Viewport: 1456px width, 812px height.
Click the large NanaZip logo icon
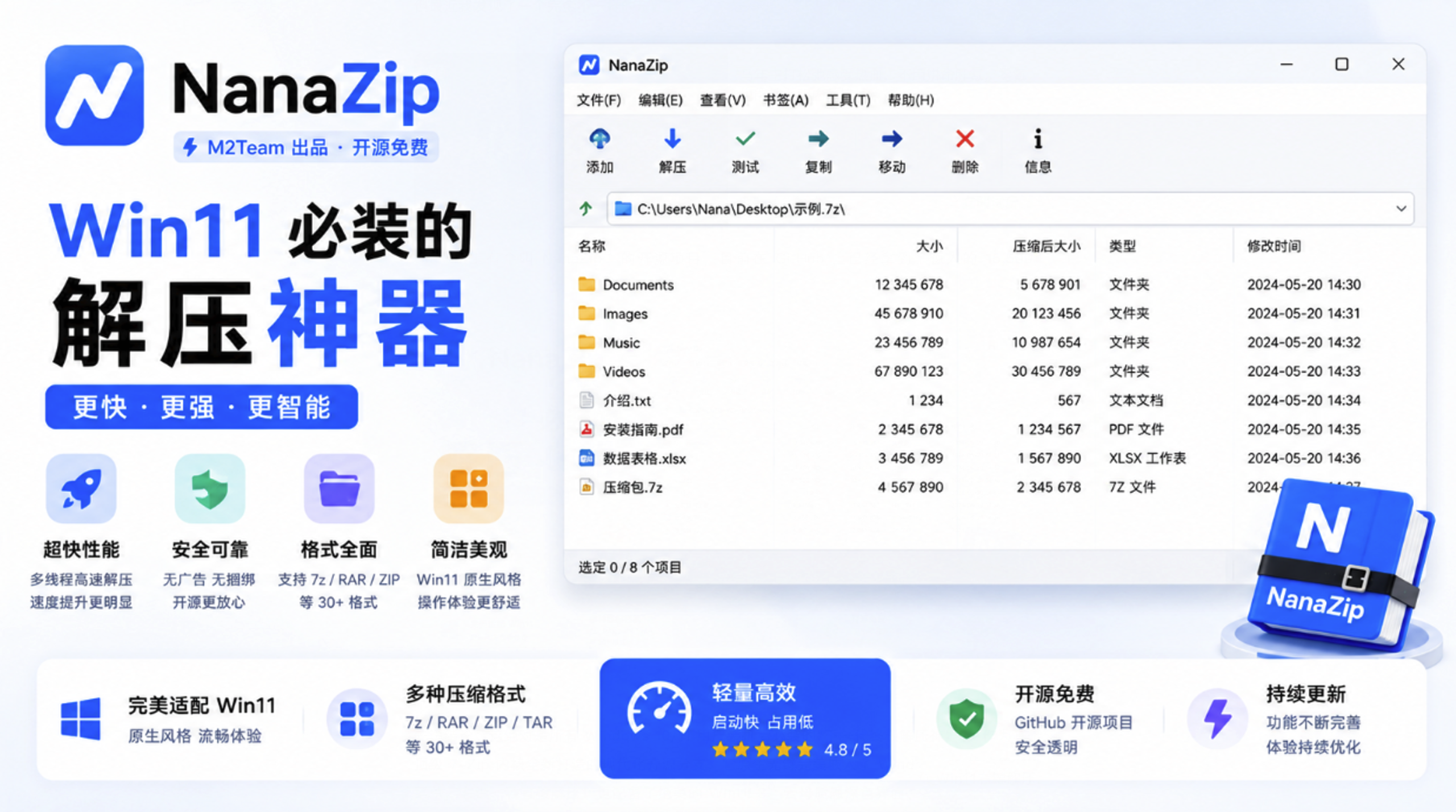tap(94, 96)
